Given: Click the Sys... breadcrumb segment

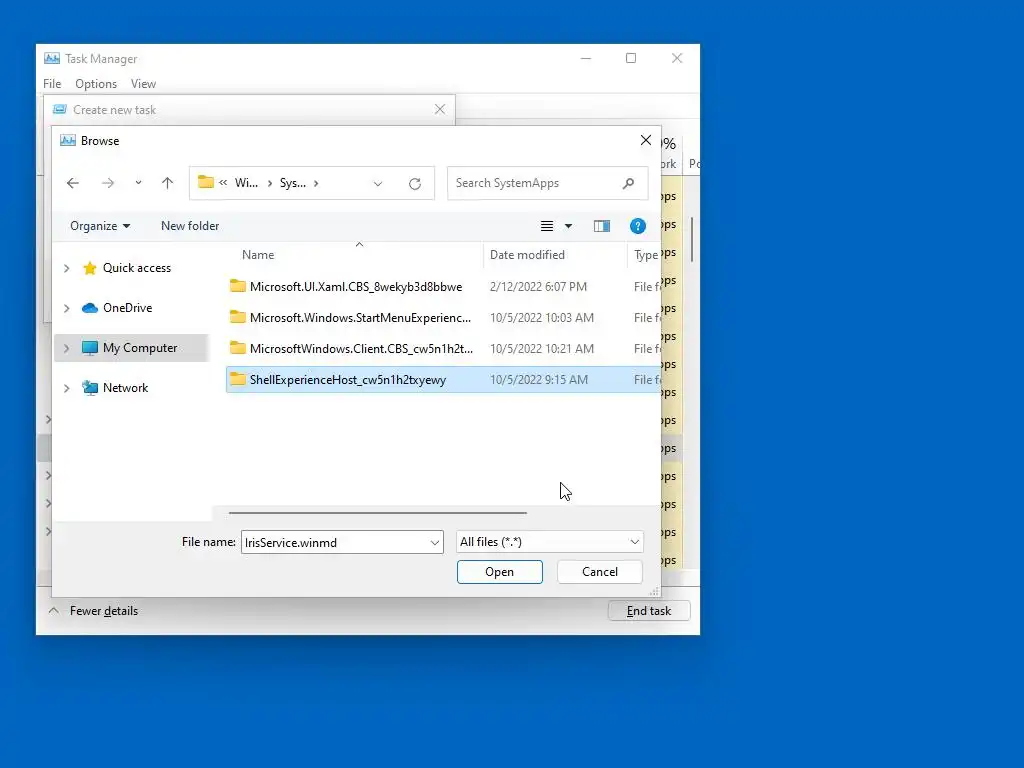Looking at the screenshot, I should click(x=293, y=183).
